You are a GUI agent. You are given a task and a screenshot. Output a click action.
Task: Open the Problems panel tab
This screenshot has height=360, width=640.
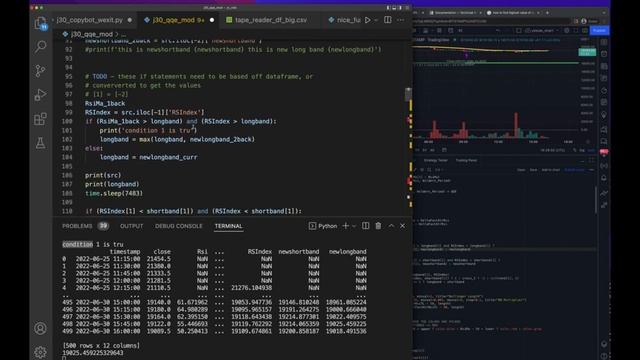coord(77,226)
